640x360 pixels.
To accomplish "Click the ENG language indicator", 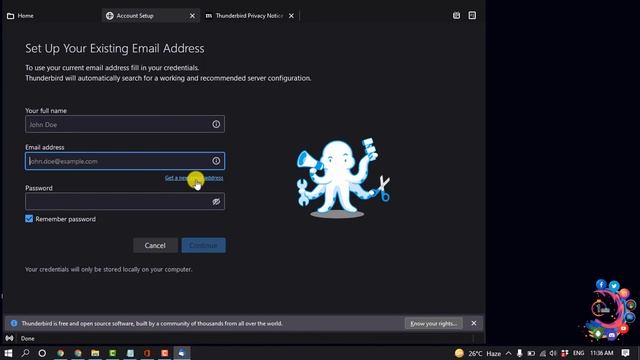I will [x=578, y=353].
